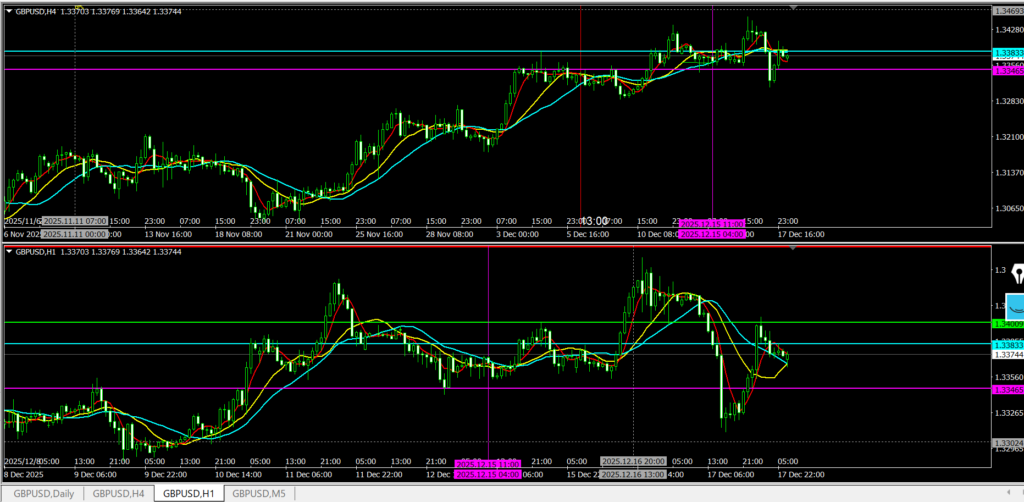Switch to the GBPUSD,M5 chart tab
1024x502 pixels.
tap(259, 493)
